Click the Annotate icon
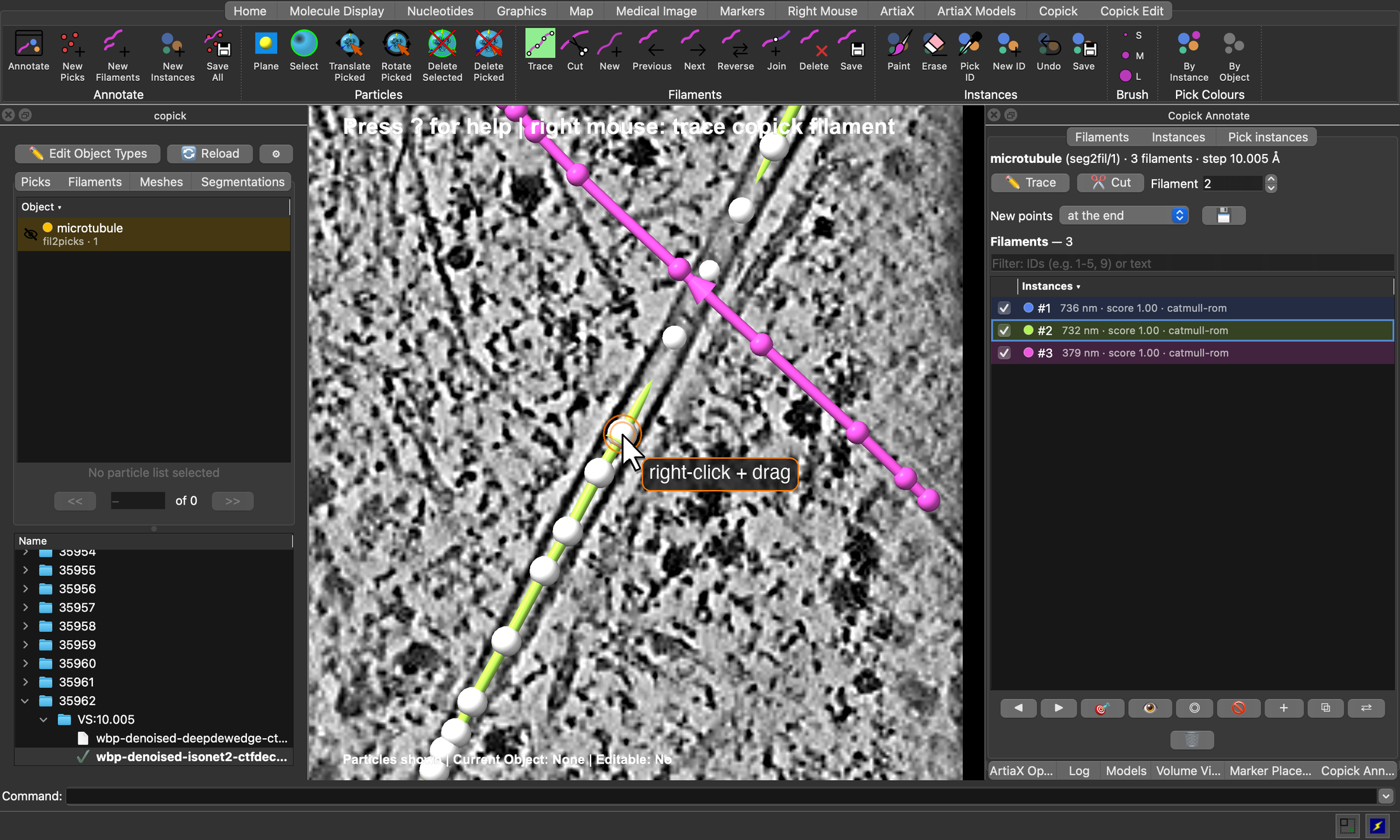1400x840 pixels. coord(29,44)
